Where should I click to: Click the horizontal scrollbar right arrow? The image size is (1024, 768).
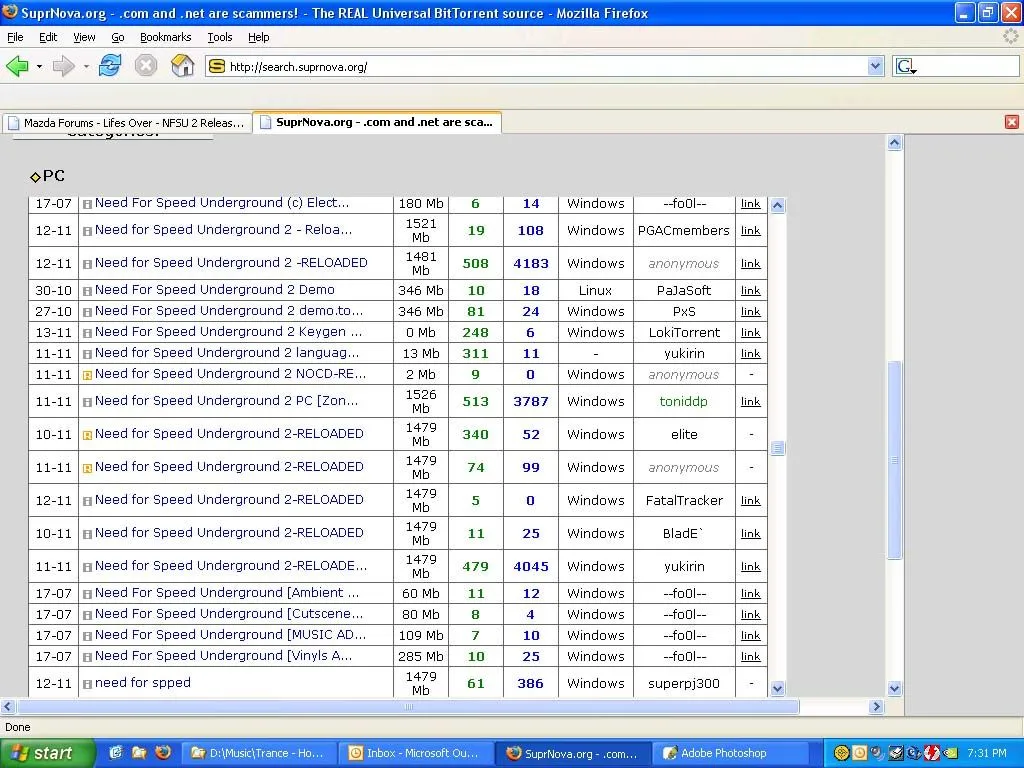[x=876, y=707]
